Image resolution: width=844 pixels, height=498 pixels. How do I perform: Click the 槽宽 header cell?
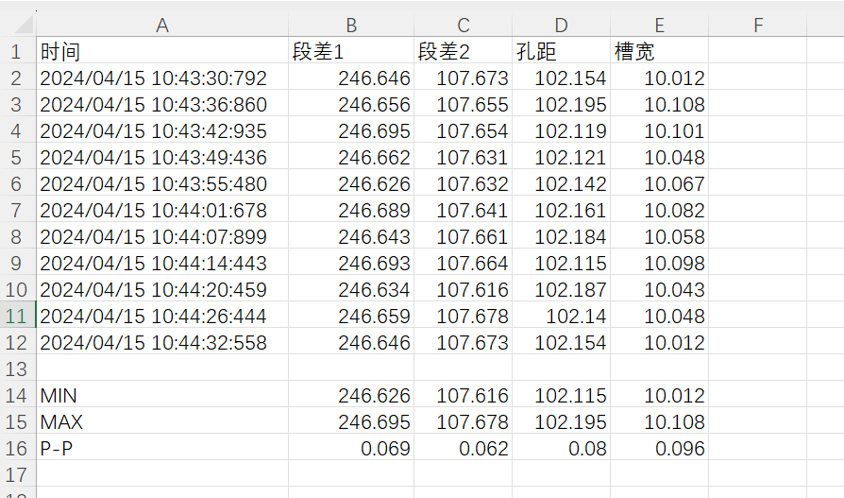tap(659, 52)
